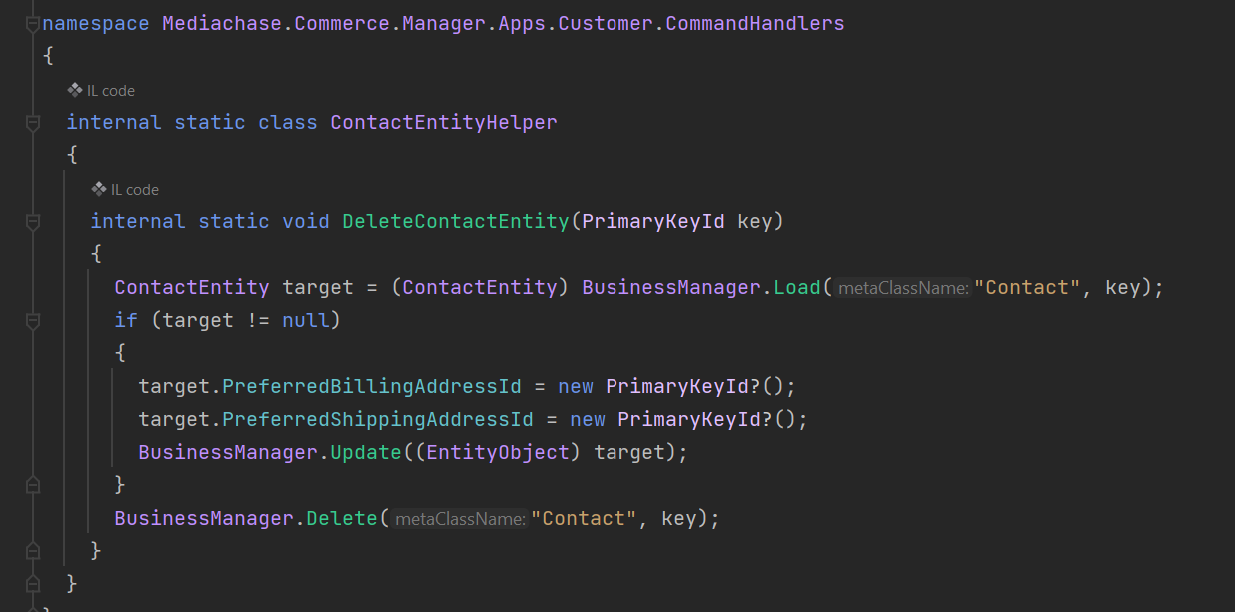This screenshot has height=612, width=1235.
Task: Collapse the namespace block fold marker
Action: 32,23
